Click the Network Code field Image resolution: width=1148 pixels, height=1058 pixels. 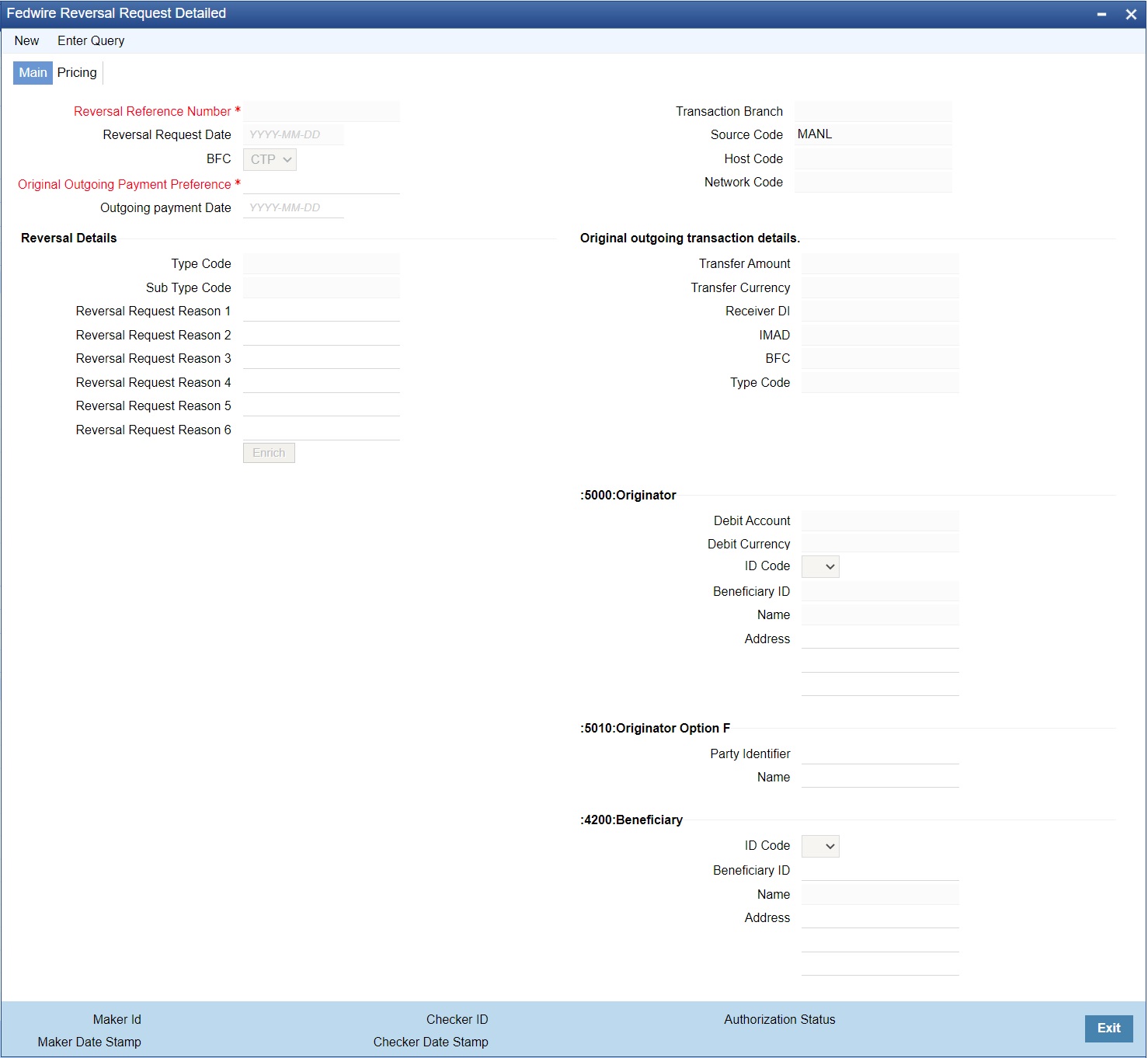[x=873, y=182]
